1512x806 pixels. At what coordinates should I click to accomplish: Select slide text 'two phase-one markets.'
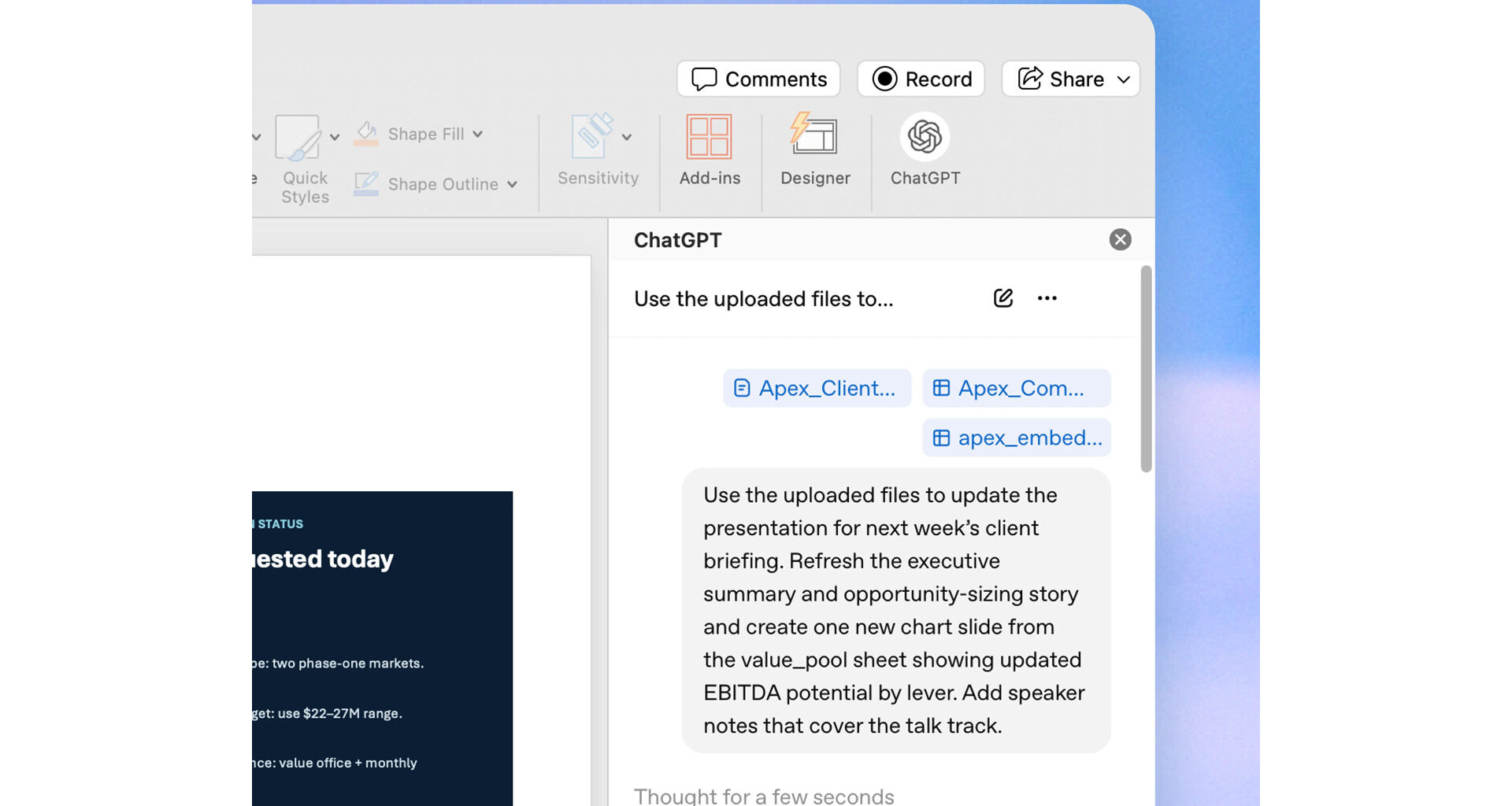point(348,664)
